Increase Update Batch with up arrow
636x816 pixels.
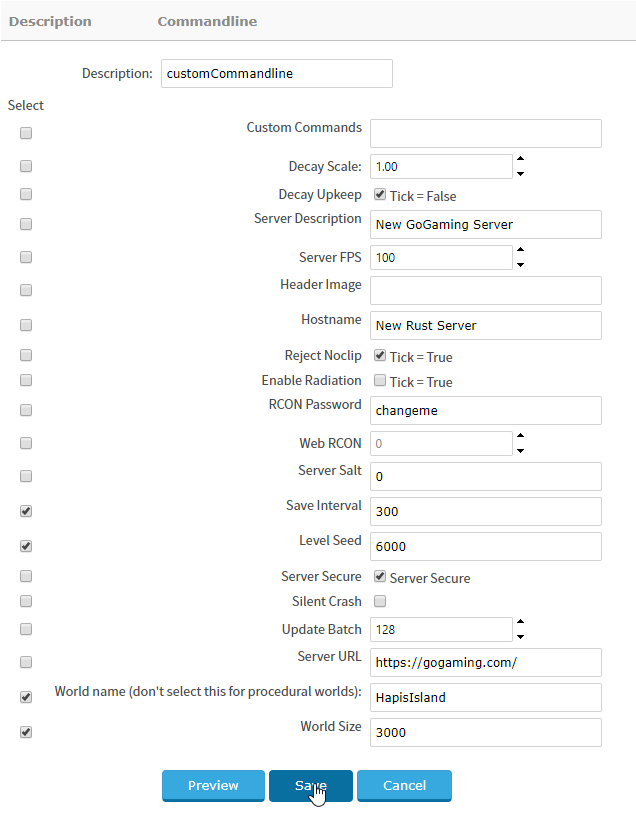(520, 621)
